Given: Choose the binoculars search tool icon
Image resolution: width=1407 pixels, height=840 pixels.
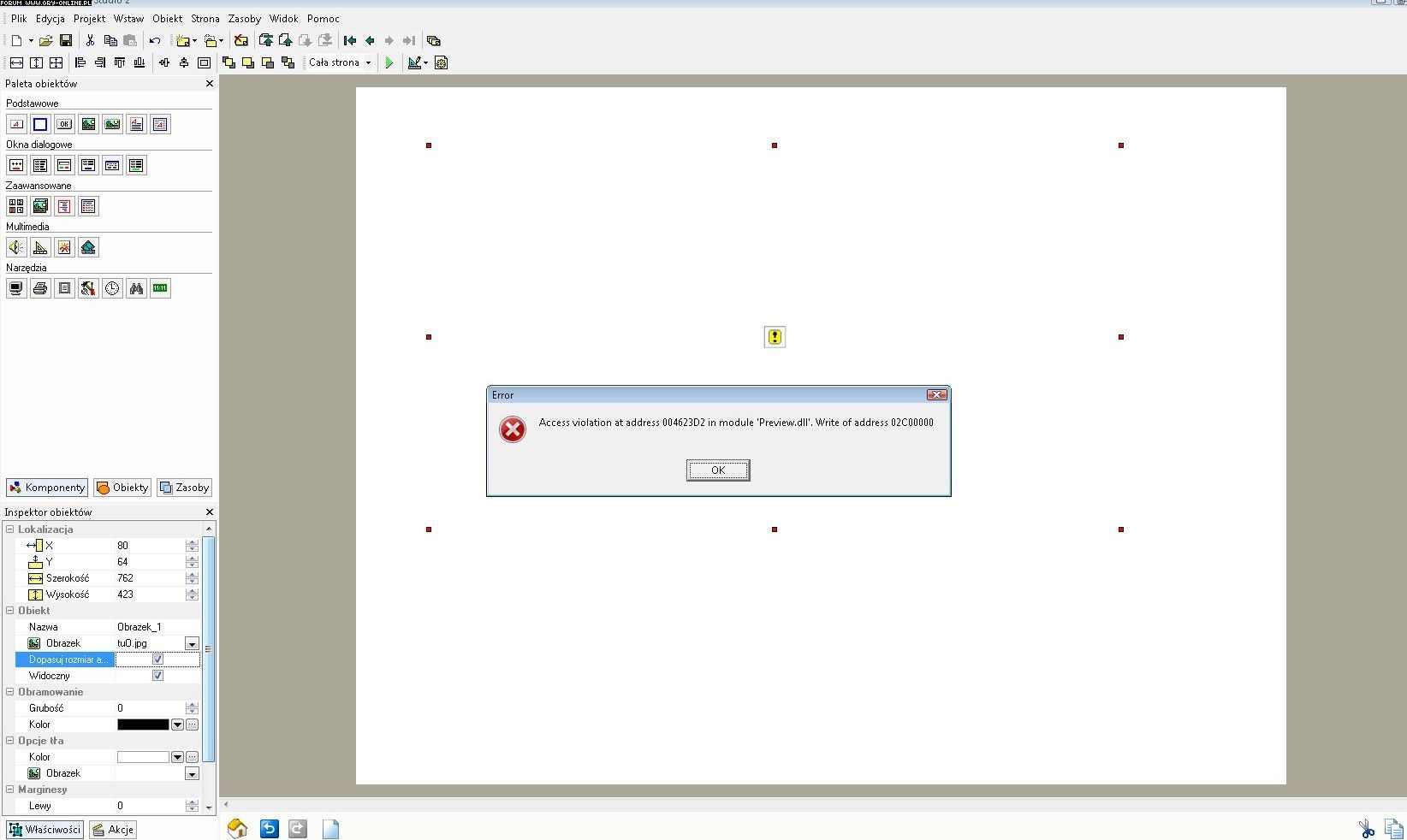Looking at the screenshot, I should [x=136, y=288].
